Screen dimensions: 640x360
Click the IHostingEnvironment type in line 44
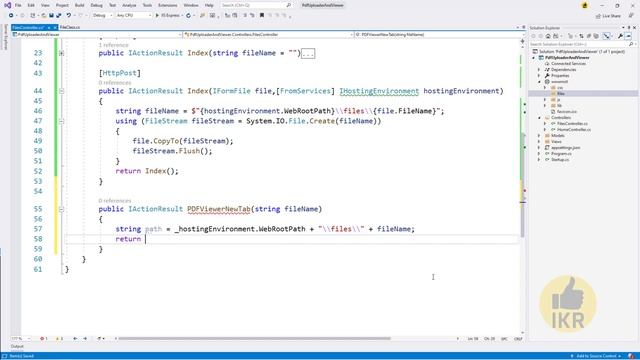(379, 91)
